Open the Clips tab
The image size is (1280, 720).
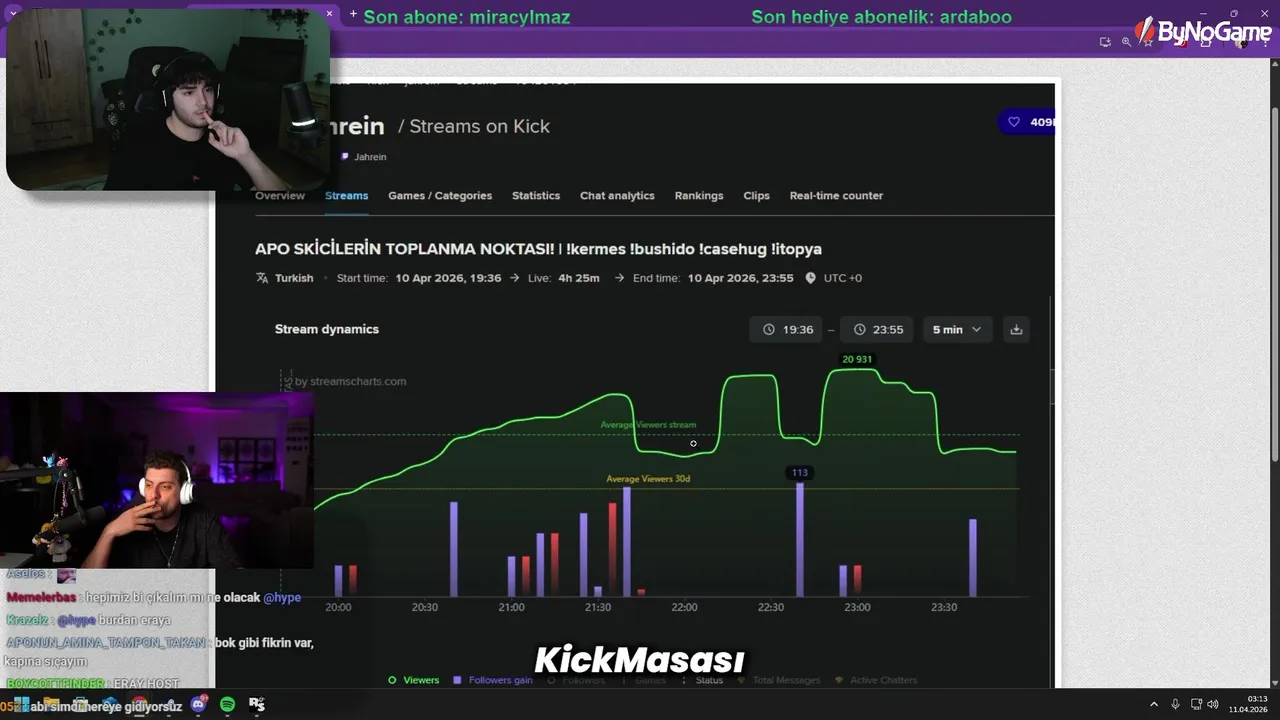pos(757,195)
